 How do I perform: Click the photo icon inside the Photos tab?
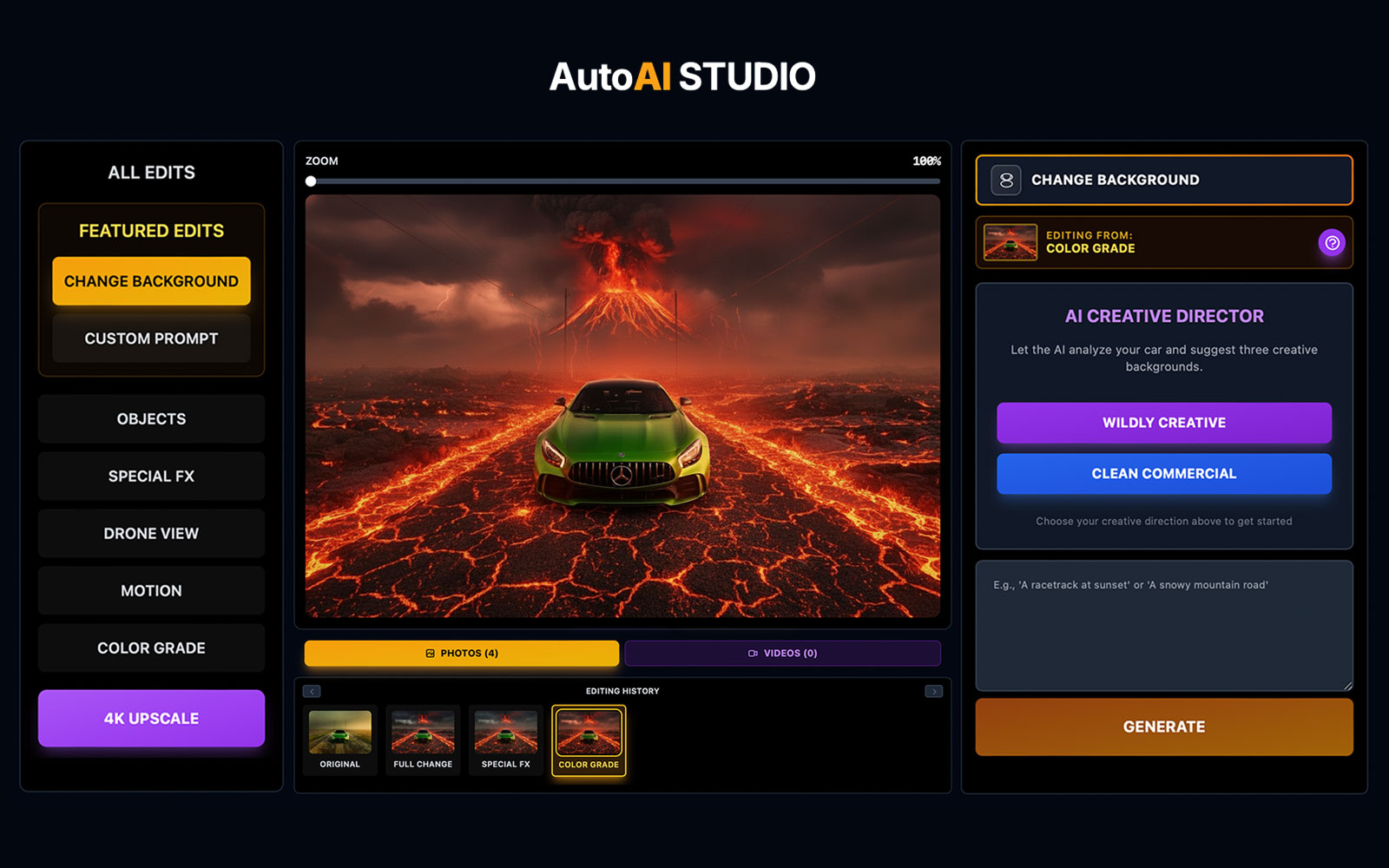(428, 653)
